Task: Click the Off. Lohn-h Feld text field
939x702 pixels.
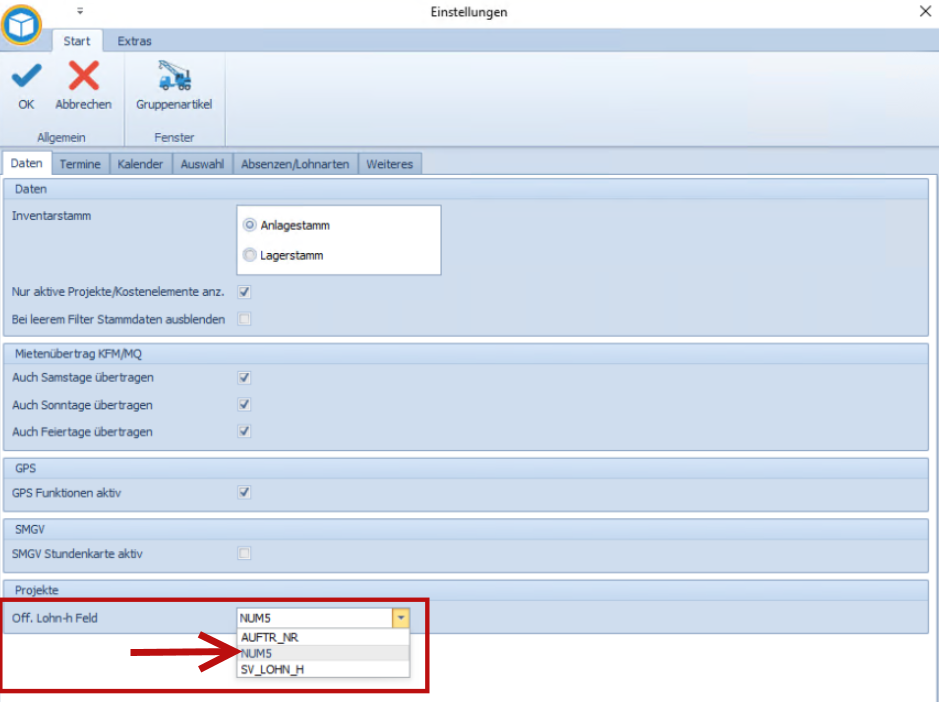Action: pyautogui.click(x=315, y=618)
